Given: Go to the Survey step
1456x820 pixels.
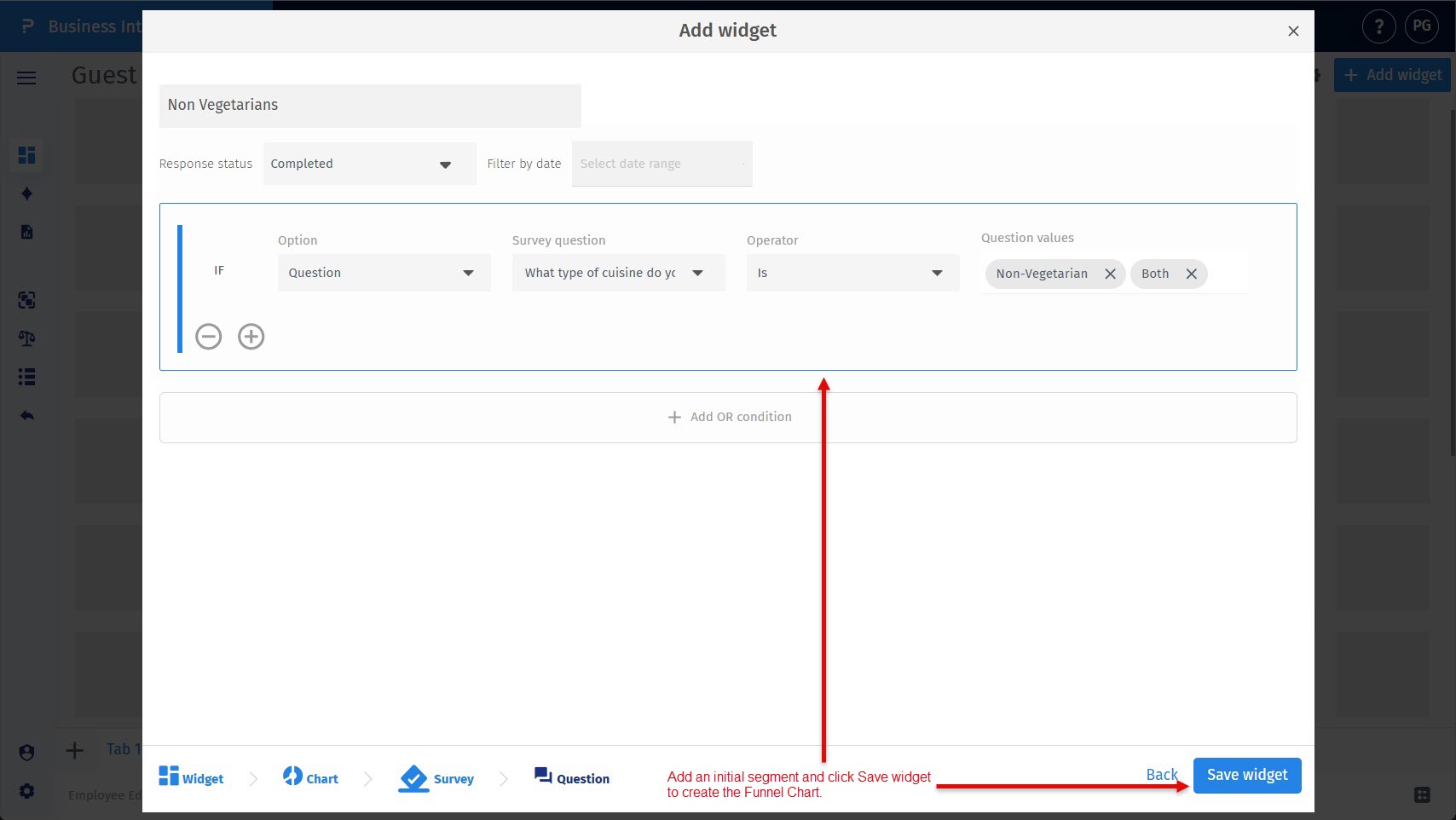Looking at the screenshot, I should 436,777.
